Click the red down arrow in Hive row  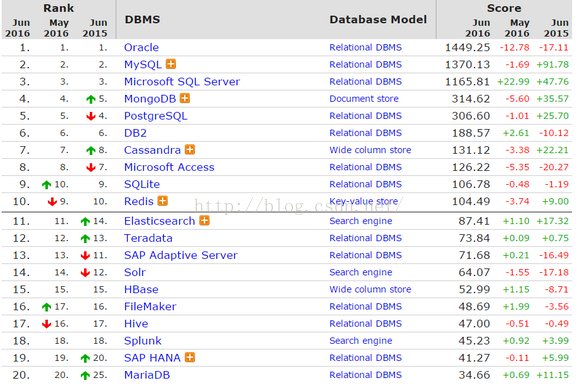[x=46, y=324]
